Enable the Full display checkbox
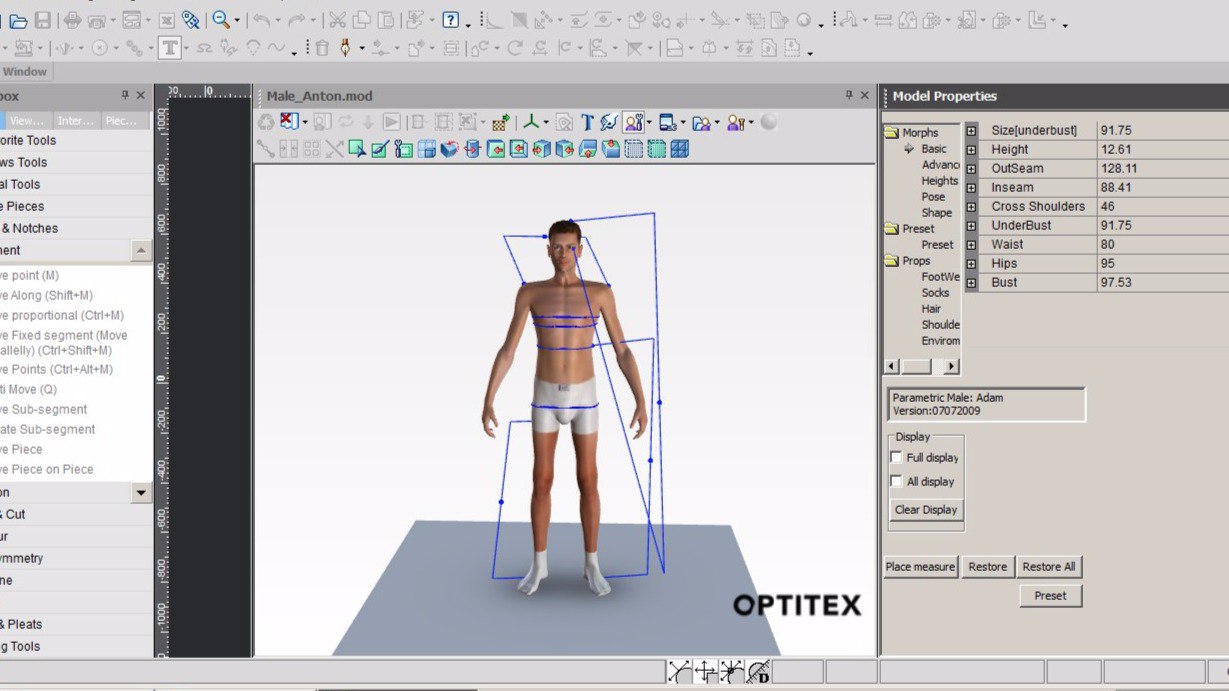The image size is (1229, 691). point(896,458)
